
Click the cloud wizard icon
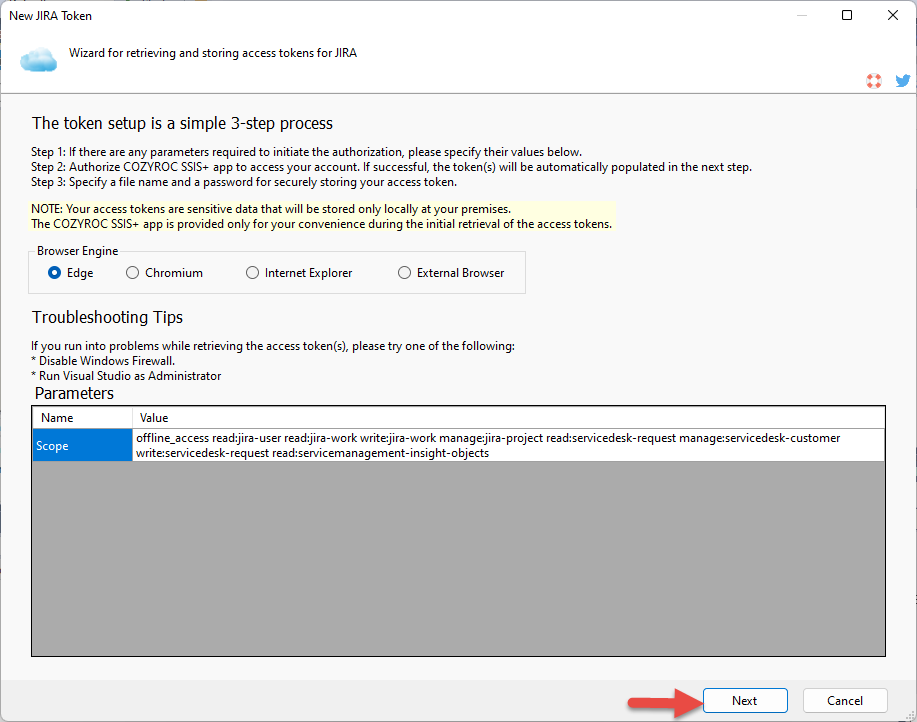click(x=39, y=60)
